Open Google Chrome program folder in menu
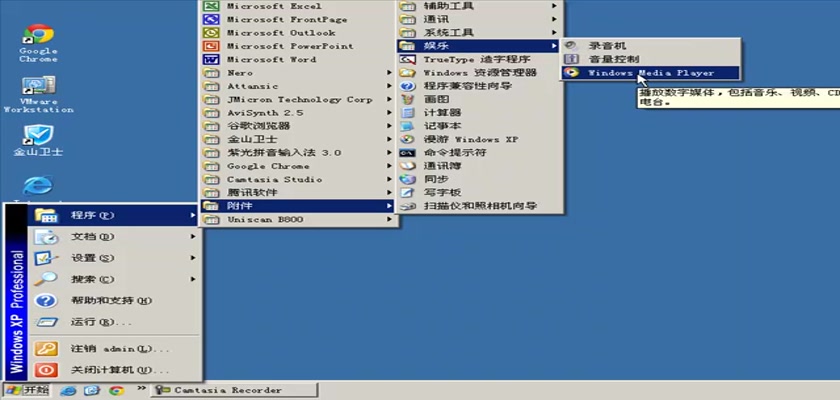The height and width of the screenshot is (400, 840). coord(299,166)
